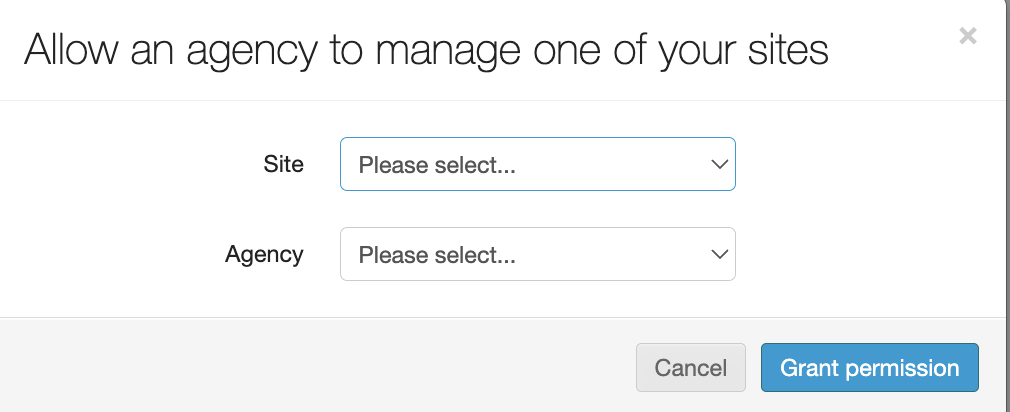This screenshot has height=412, width=1010.
Task: Click the Site field label
Action: point(283,164)
